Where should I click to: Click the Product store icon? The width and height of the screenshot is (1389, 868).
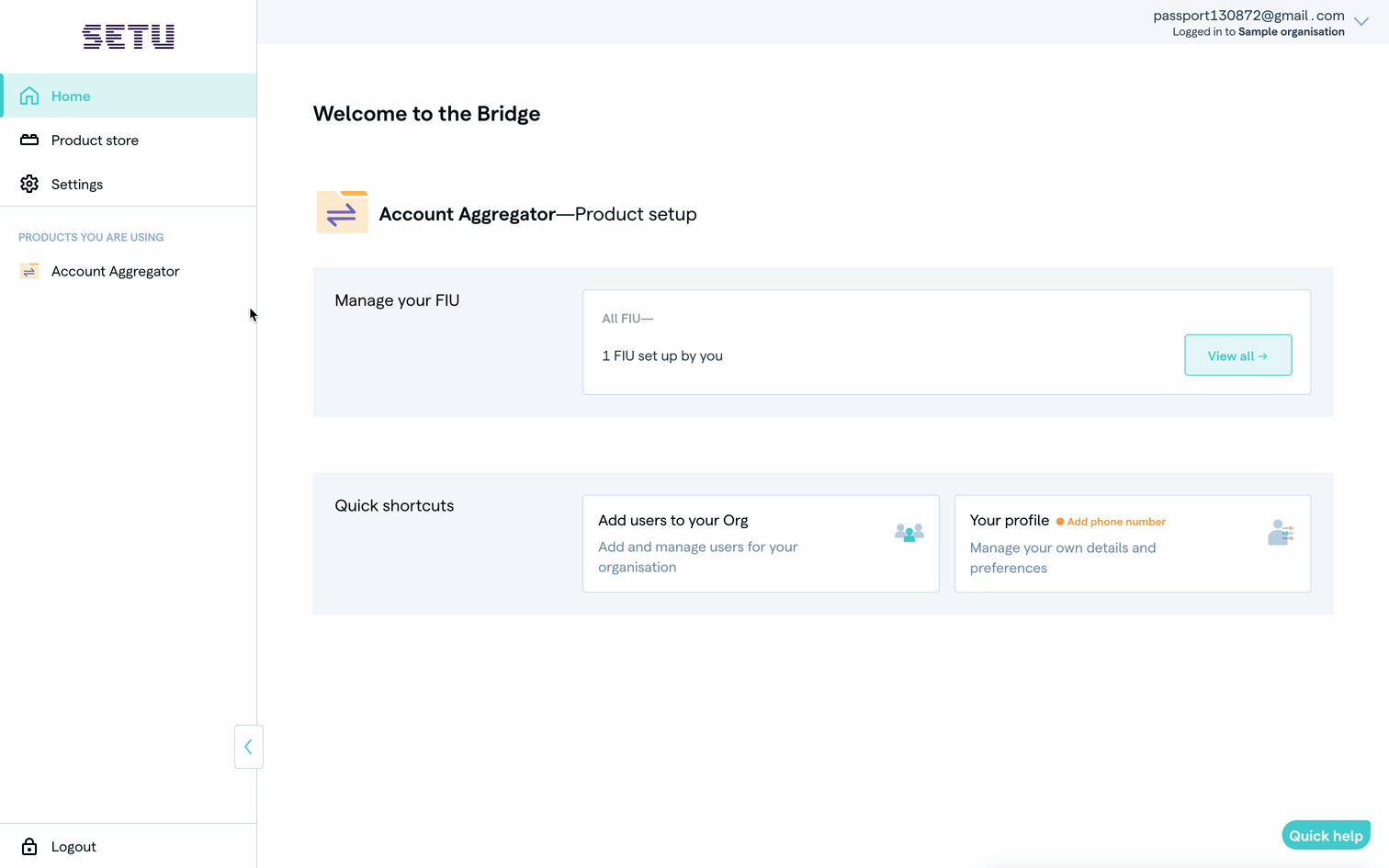coord(29,140)
